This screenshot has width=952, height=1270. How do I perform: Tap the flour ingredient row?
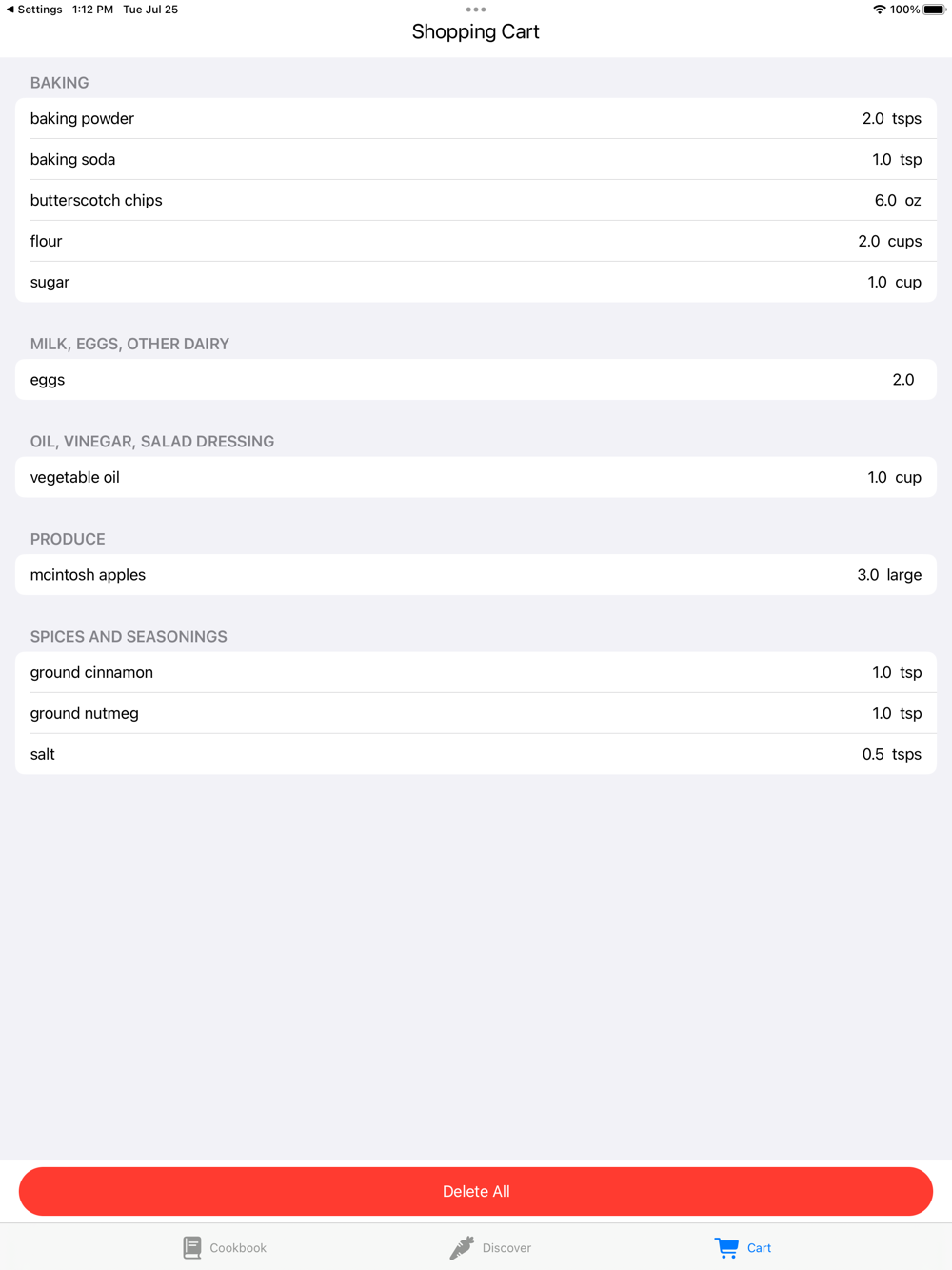(x=476, y=241)
